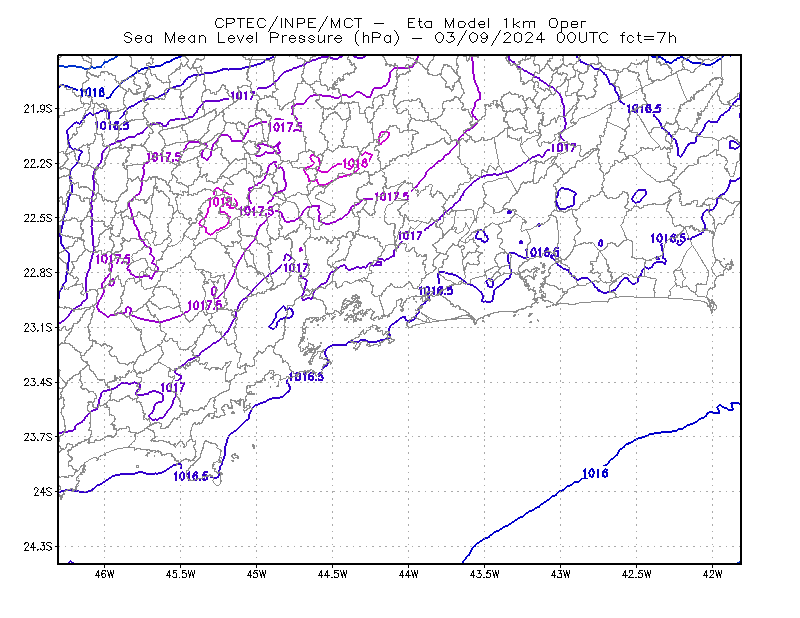Click the 21.9S latitude axis label

tap(38, 109)
